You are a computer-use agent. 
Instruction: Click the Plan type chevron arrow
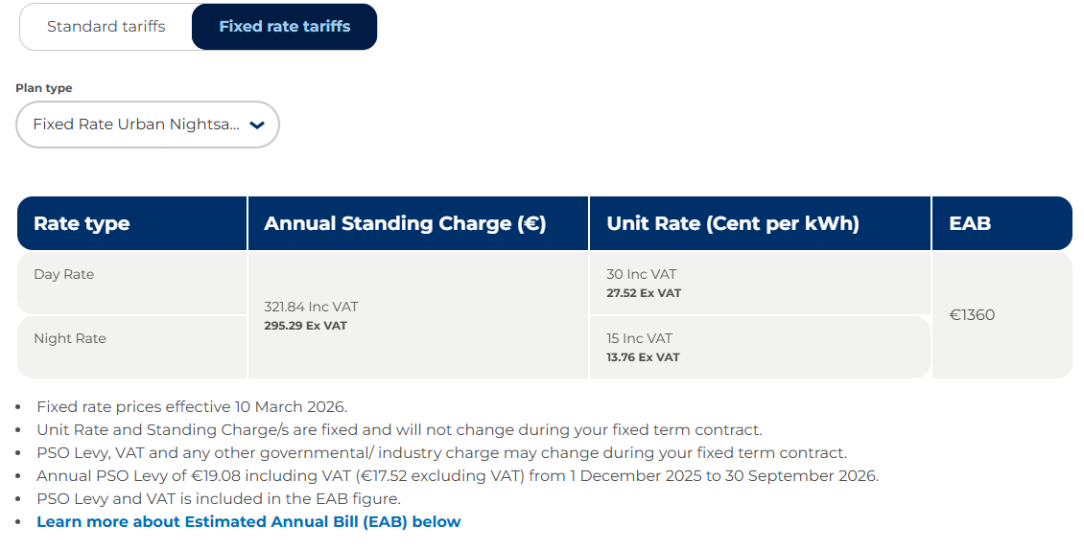(257, 125)
